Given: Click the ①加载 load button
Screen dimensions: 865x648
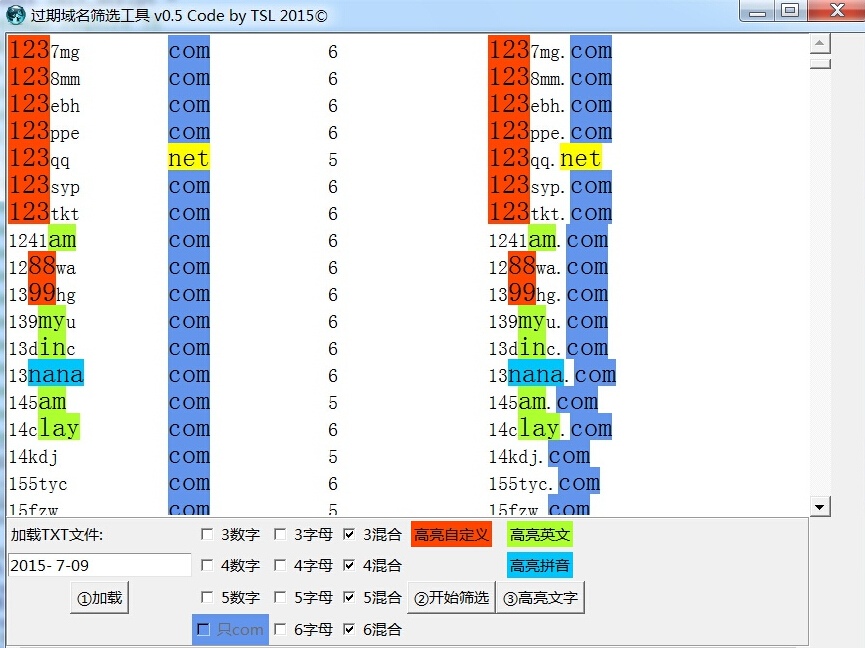Looking at the screenshot, I should click(x=100, y=598).
